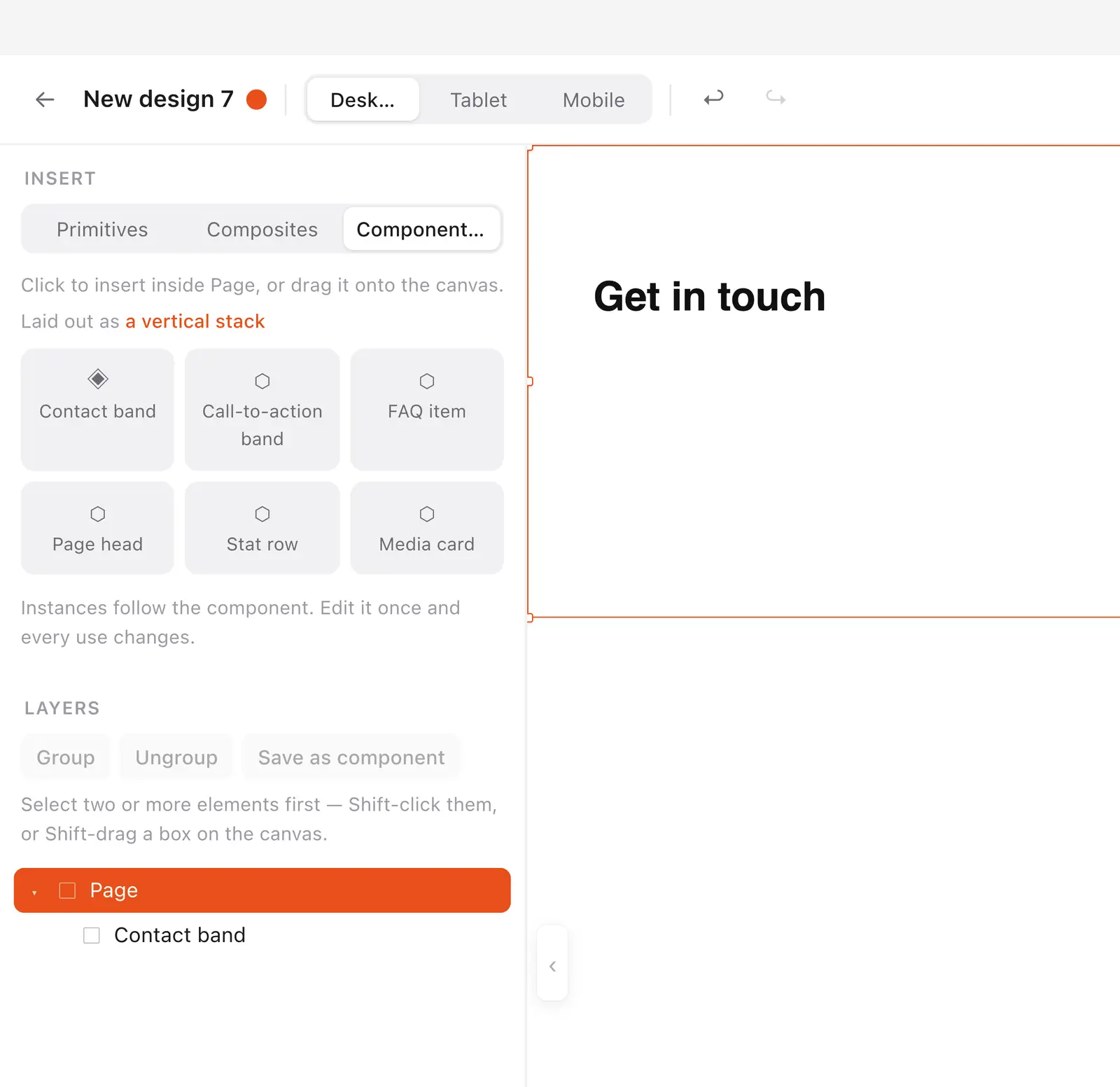Click the orange unsaved-changes dot
Screen dimensions: 1120x1087
[x=257, y=99]
